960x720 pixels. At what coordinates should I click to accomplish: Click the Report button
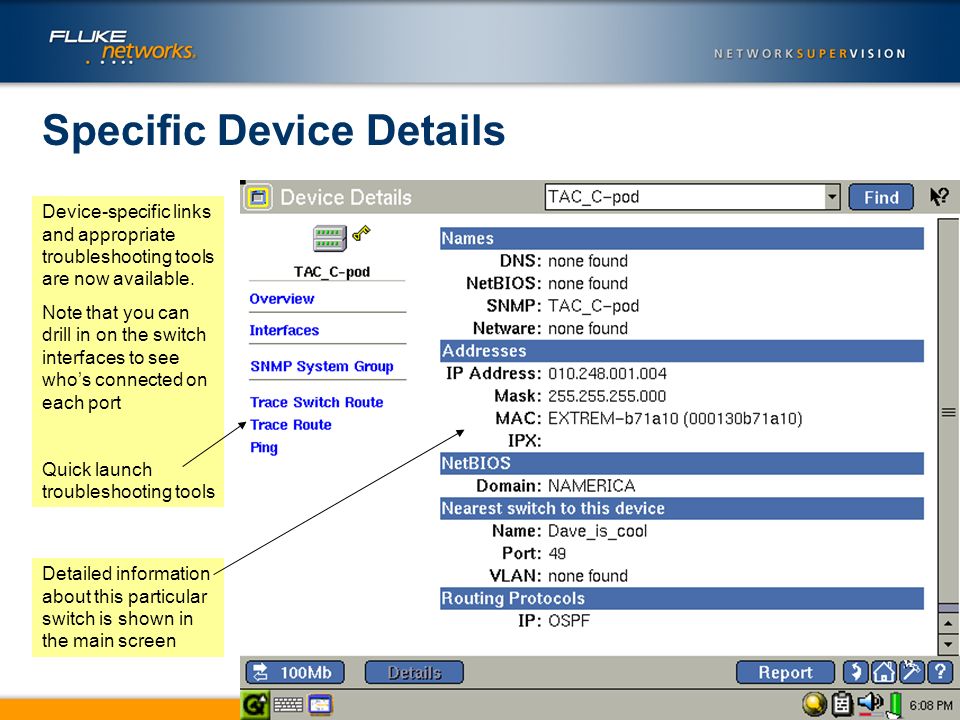[785, 672]
